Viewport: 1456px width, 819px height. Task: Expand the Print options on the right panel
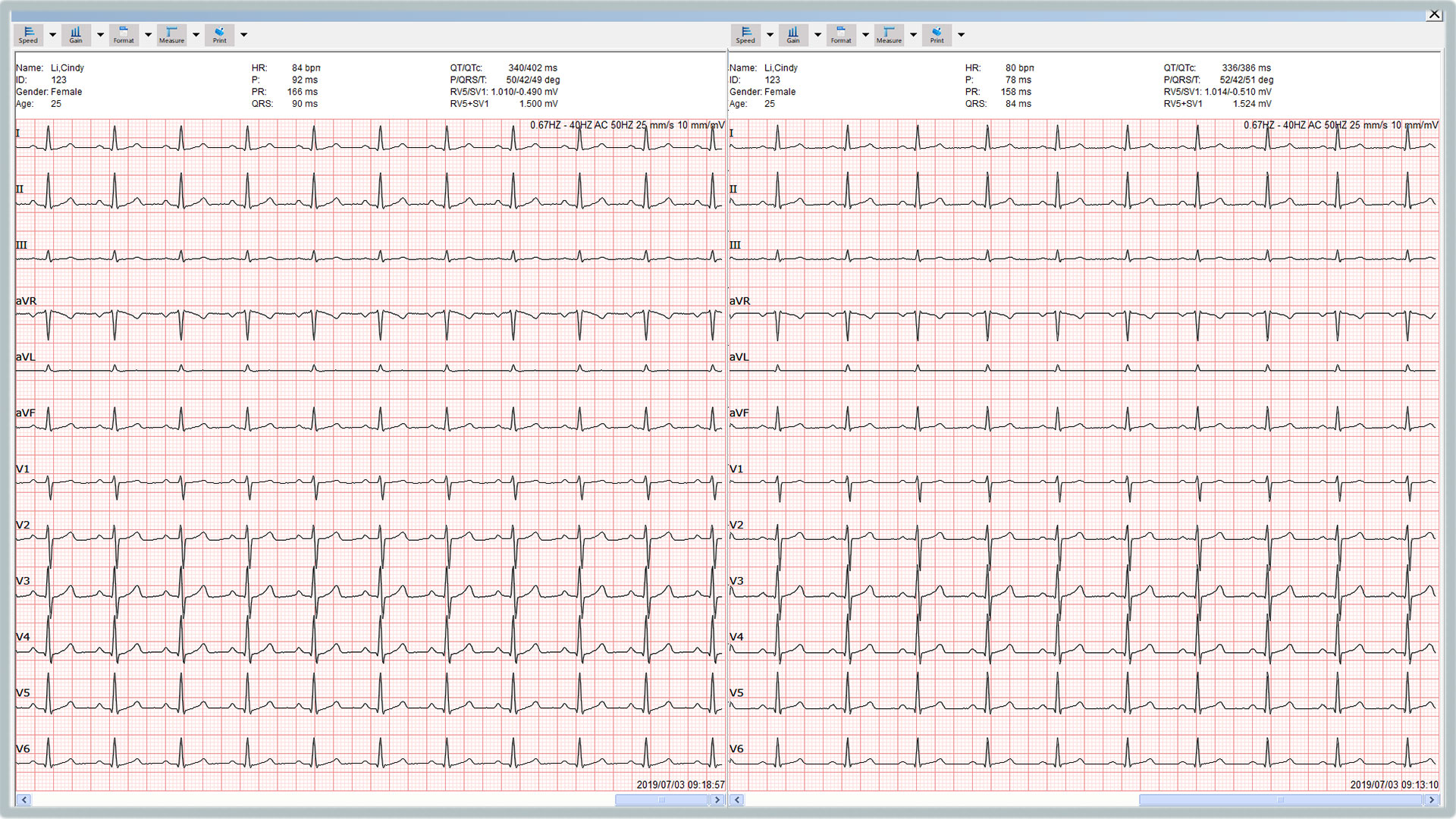coord(961,34)
